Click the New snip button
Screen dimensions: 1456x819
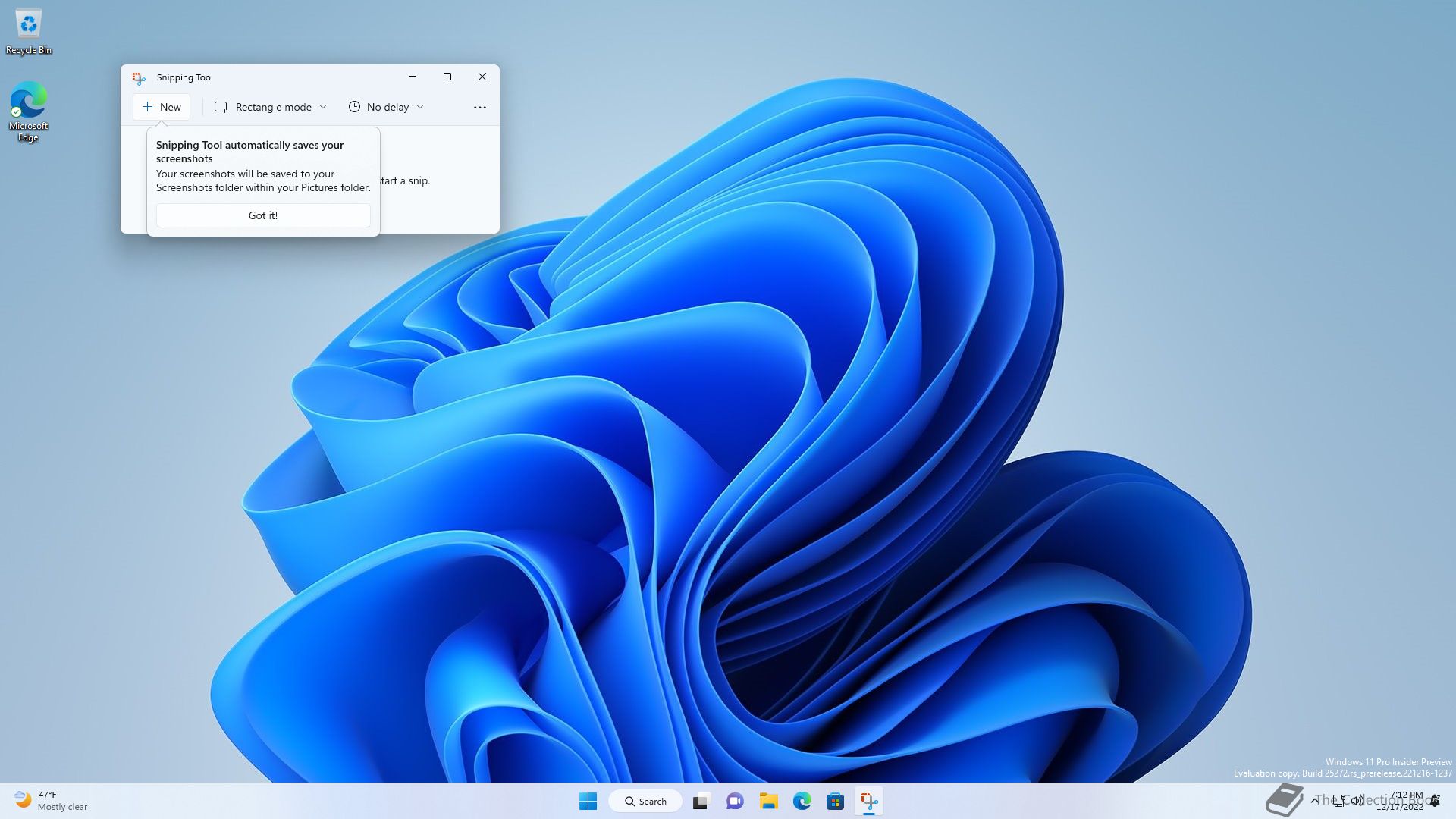pos(162,107)
